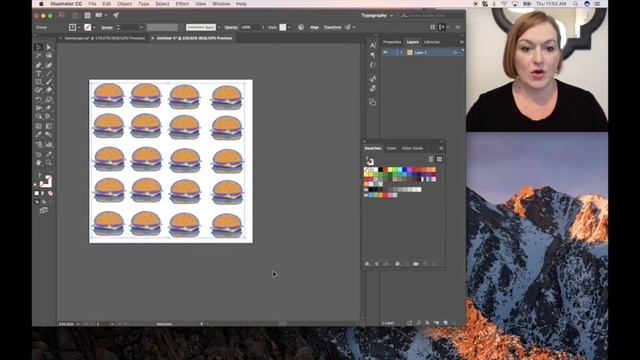Image resolution: width=640 pixels, height=360 pixels.
Task: Select the Magic Wand tool
Action: [39, 56]
